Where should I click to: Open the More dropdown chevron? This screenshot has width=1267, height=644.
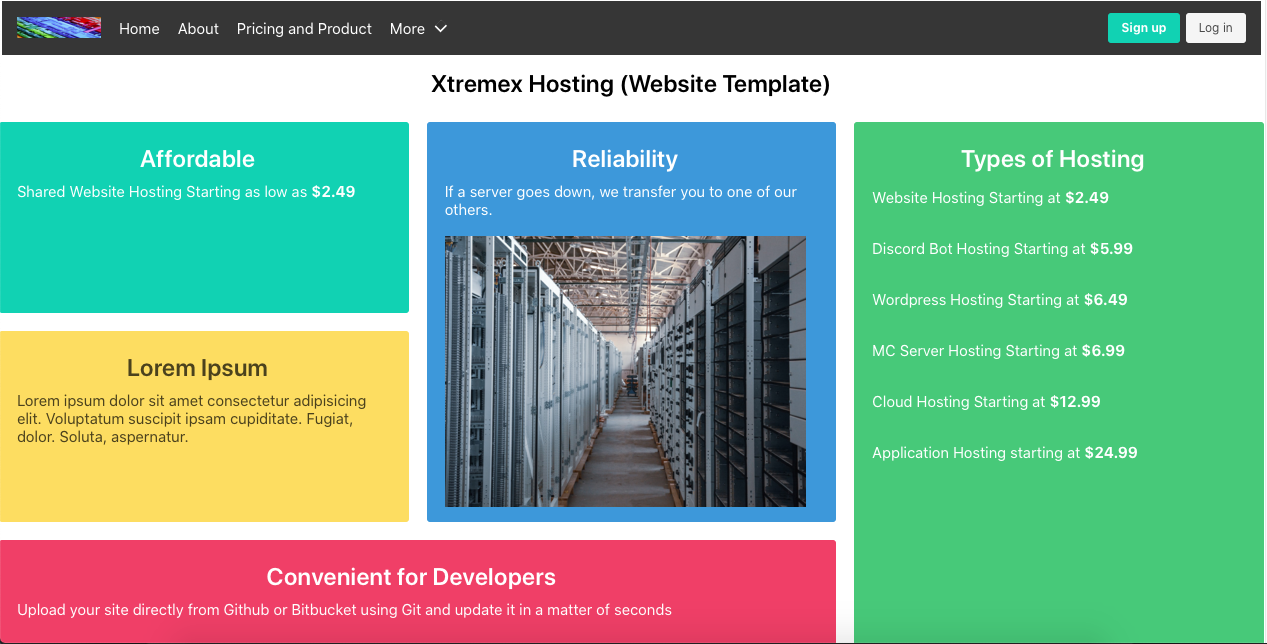point(440,30)
